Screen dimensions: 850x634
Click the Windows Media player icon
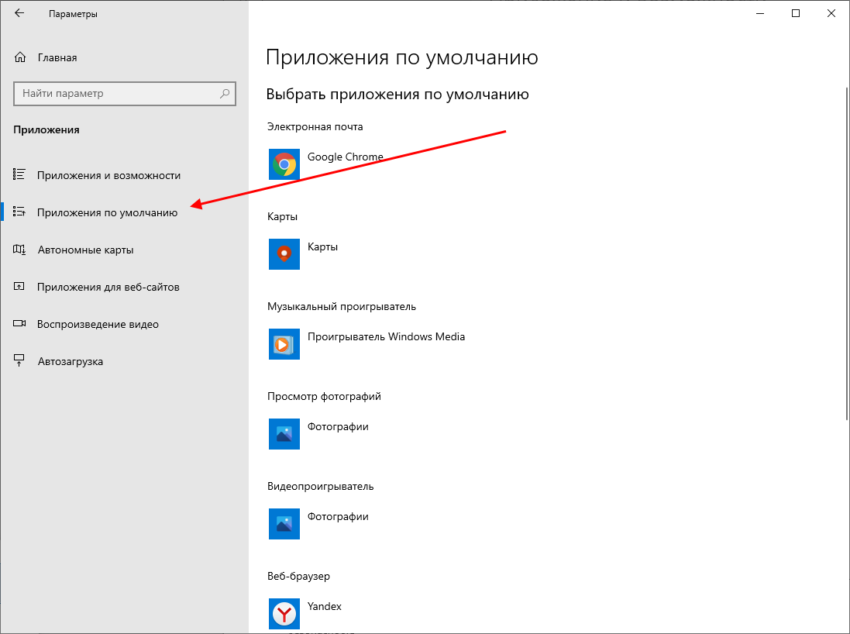click(284, 344)
